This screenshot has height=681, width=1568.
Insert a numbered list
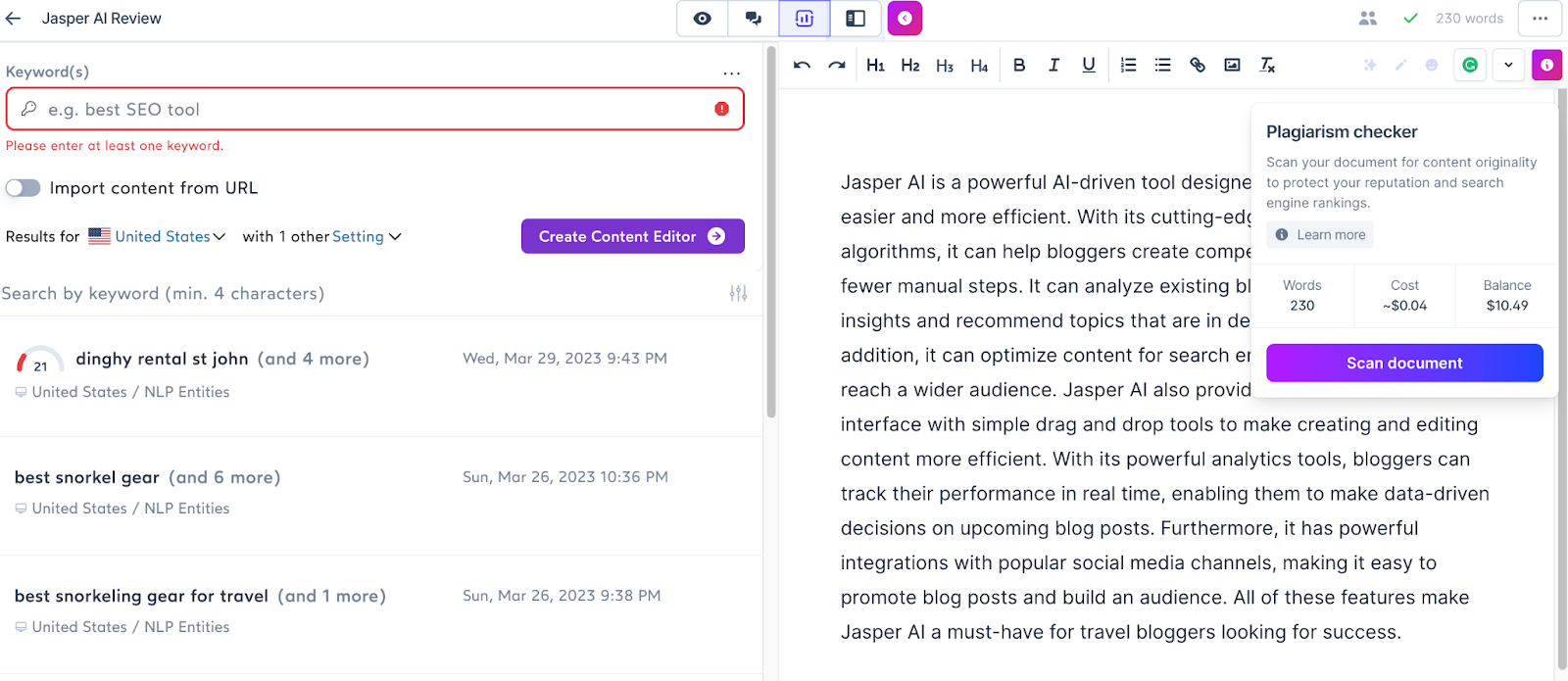(1129, 65)
